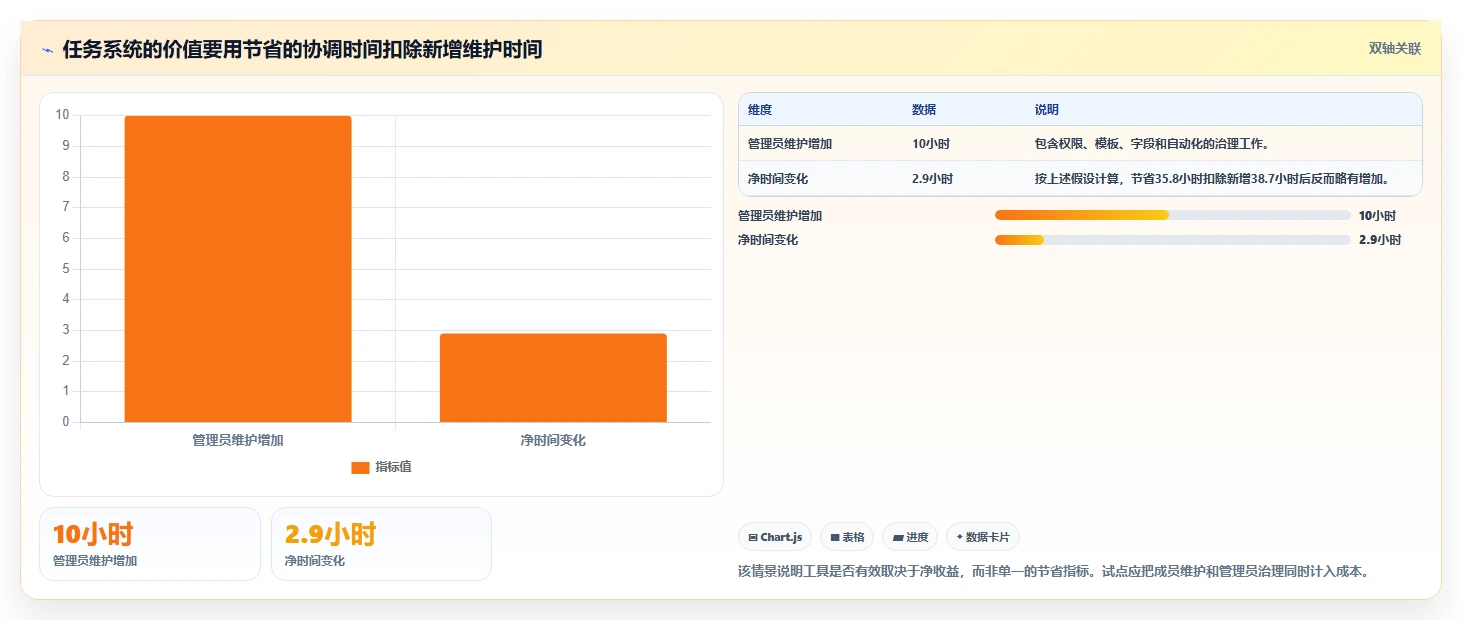
Task: Click the 10小时 table cell
Action: click(x=931, y=144)
